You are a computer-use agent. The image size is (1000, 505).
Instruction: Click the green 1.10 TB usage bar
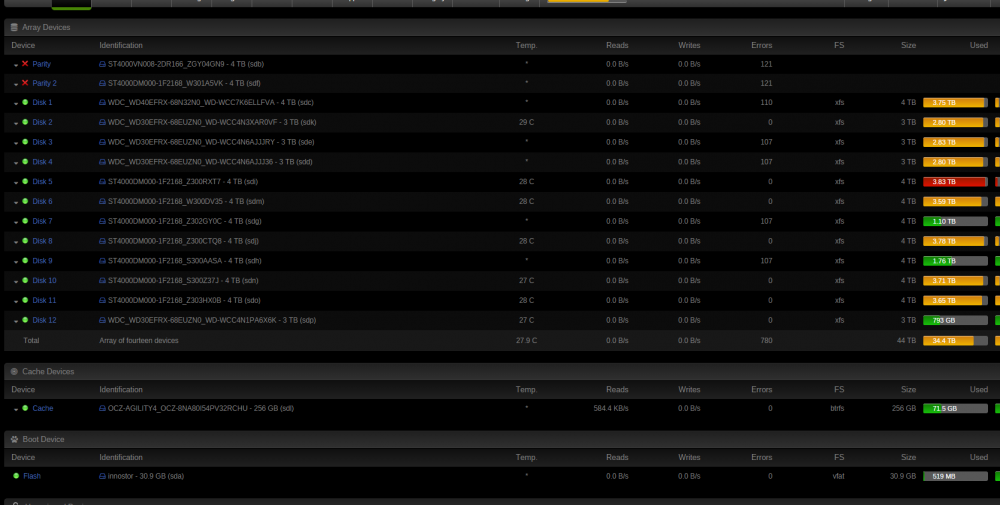[x=955, y=221]
